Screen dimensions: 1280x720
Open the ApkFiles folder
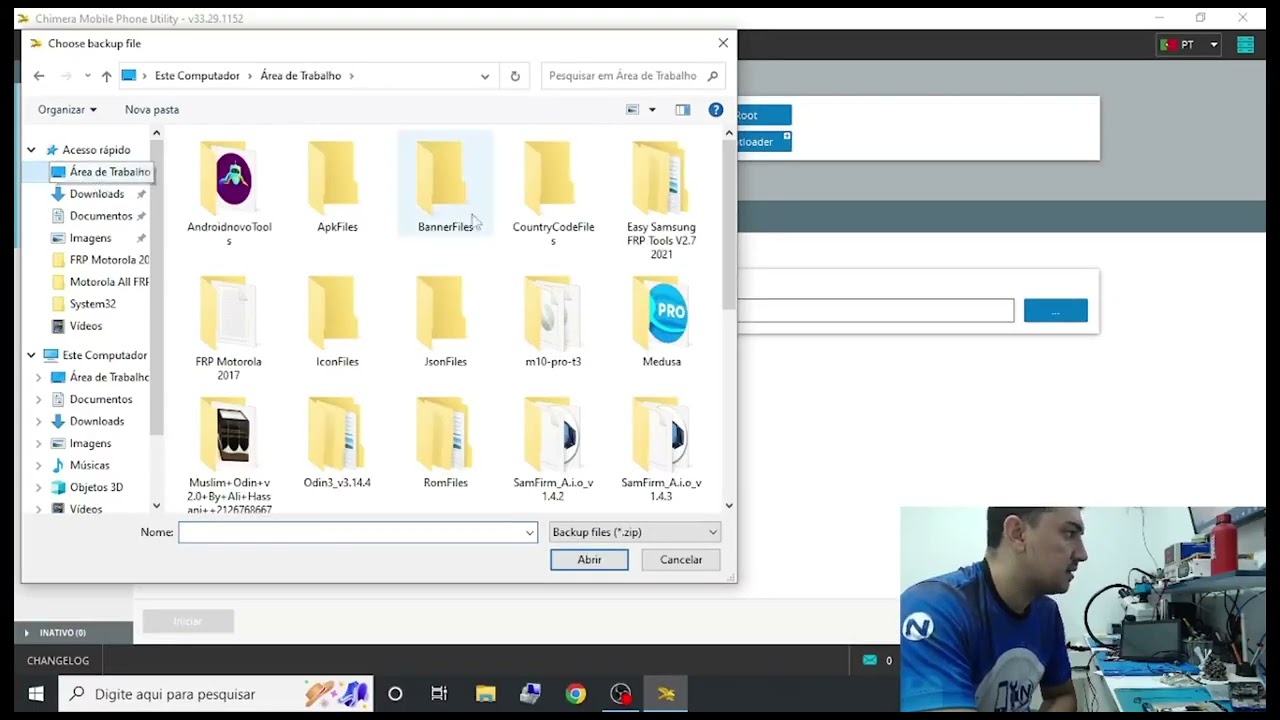(337, 186)
